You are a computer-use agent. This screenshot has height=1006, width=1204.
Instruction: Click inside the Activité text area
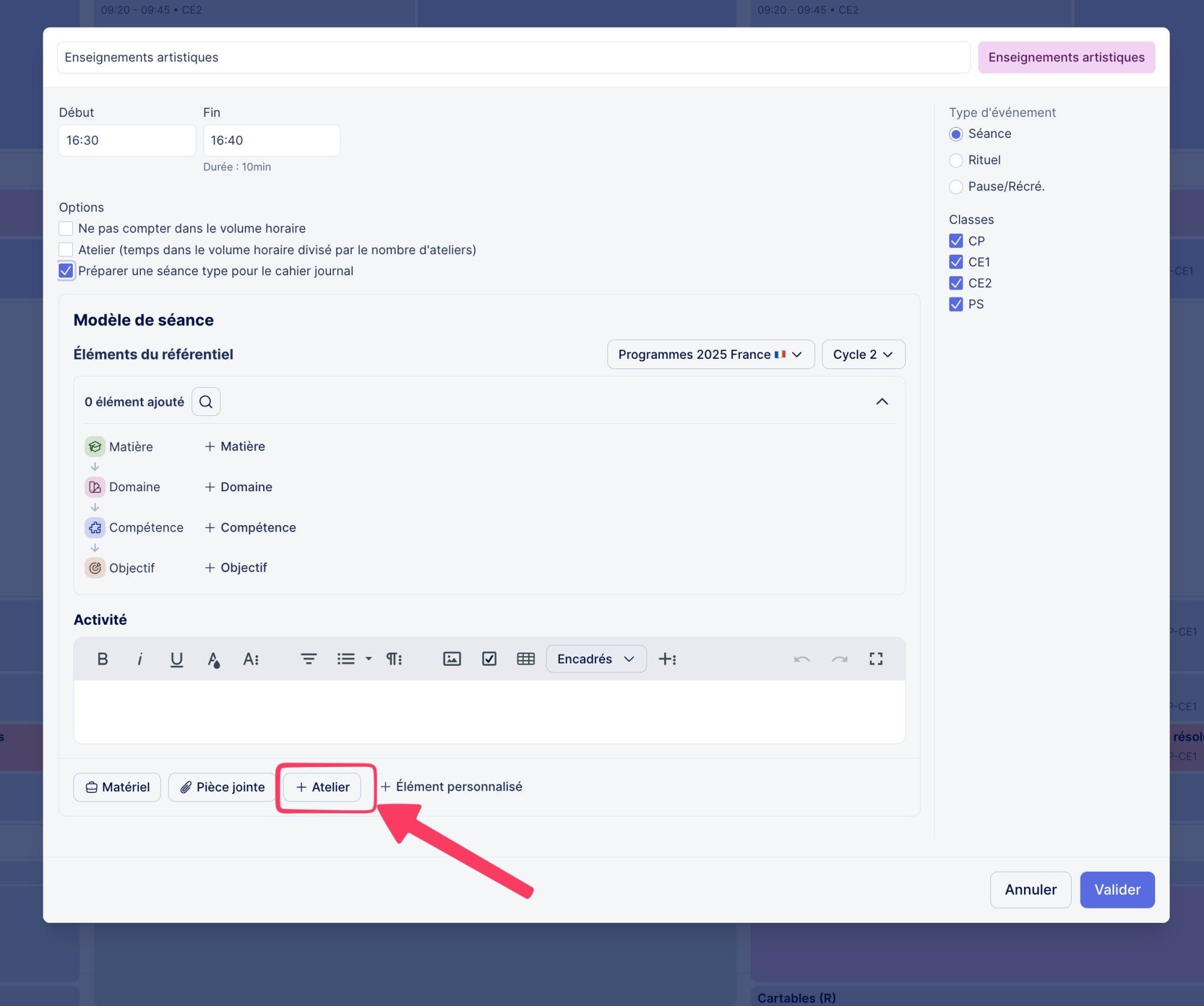489,711
